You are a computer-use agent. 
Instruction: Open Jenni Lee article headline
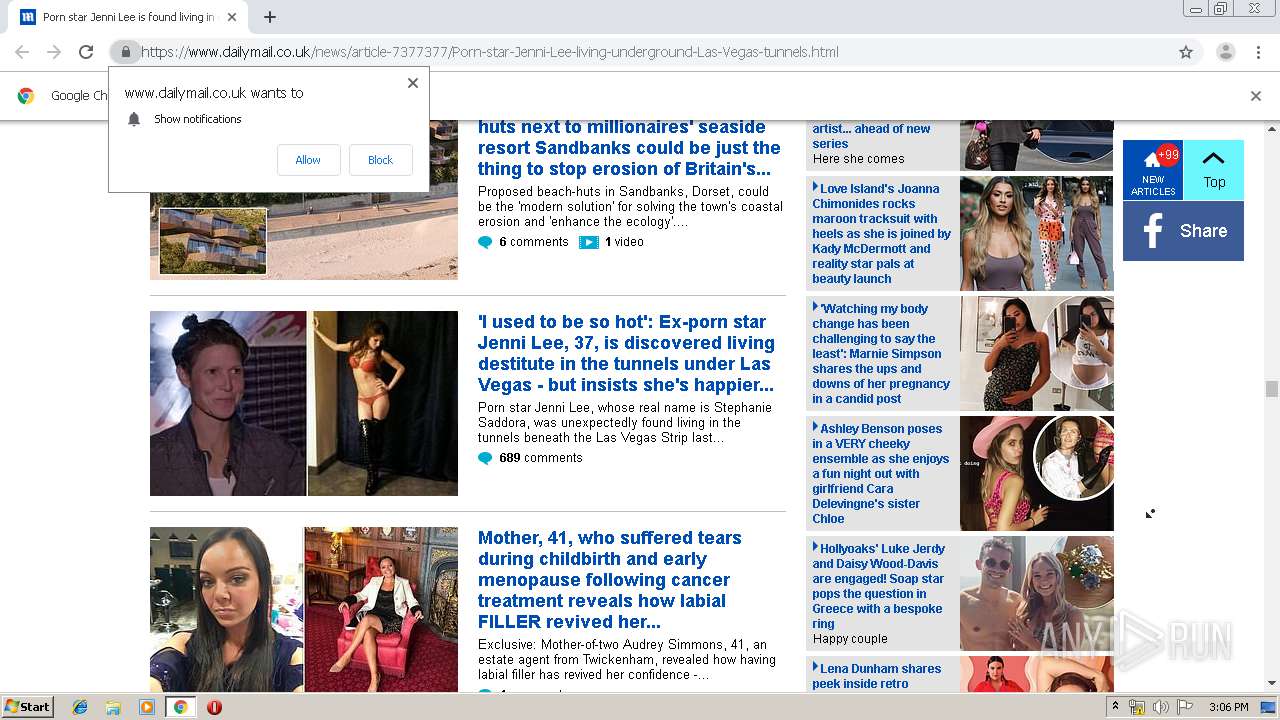626,353
